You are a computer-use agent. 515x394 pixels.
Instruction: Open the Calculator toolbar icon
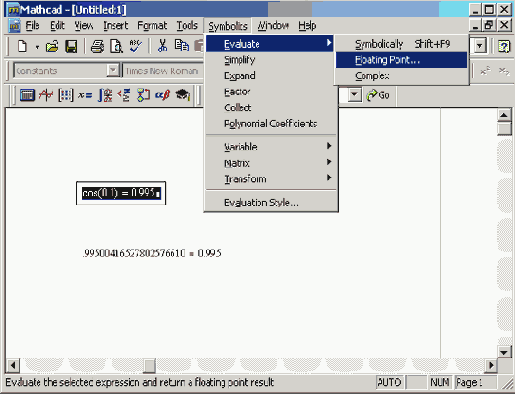point(27,95)
